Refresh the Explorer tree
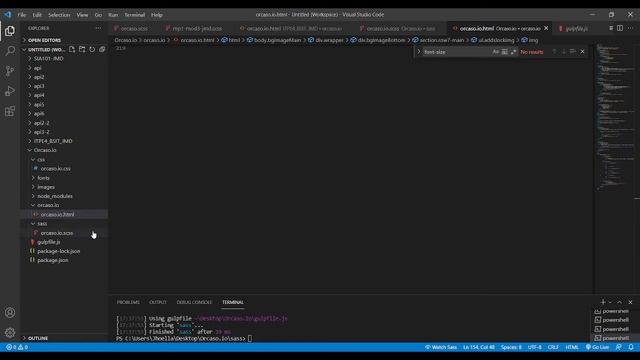This screenshot has width=640, height=360. point(92,49)
